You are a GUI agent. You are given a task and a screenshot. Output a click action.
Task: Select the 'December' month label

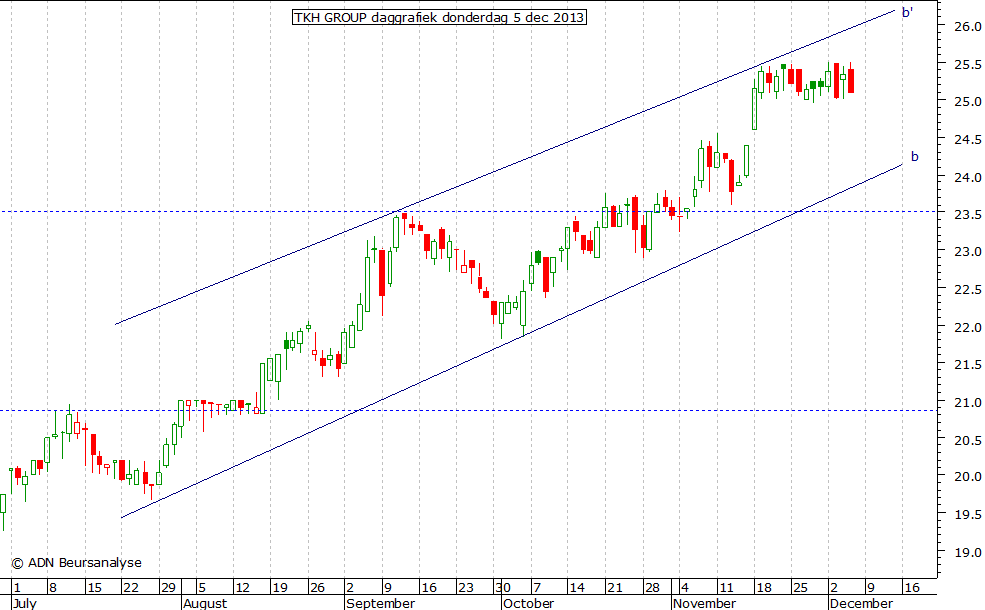[861, 603]
